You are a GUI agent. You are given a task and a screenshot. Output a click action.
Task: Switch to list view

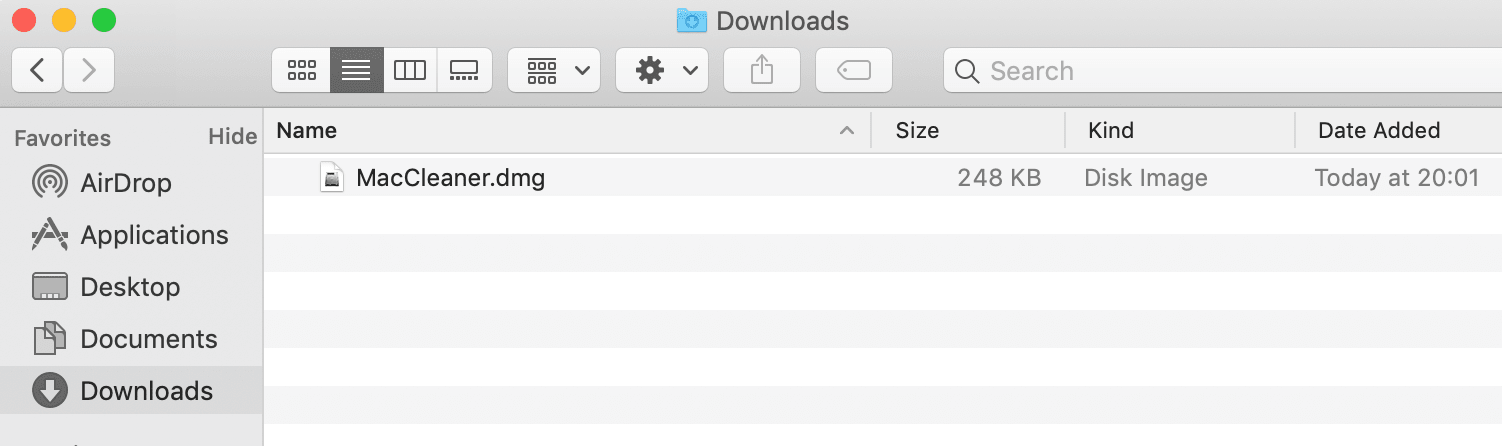(356, 70)
